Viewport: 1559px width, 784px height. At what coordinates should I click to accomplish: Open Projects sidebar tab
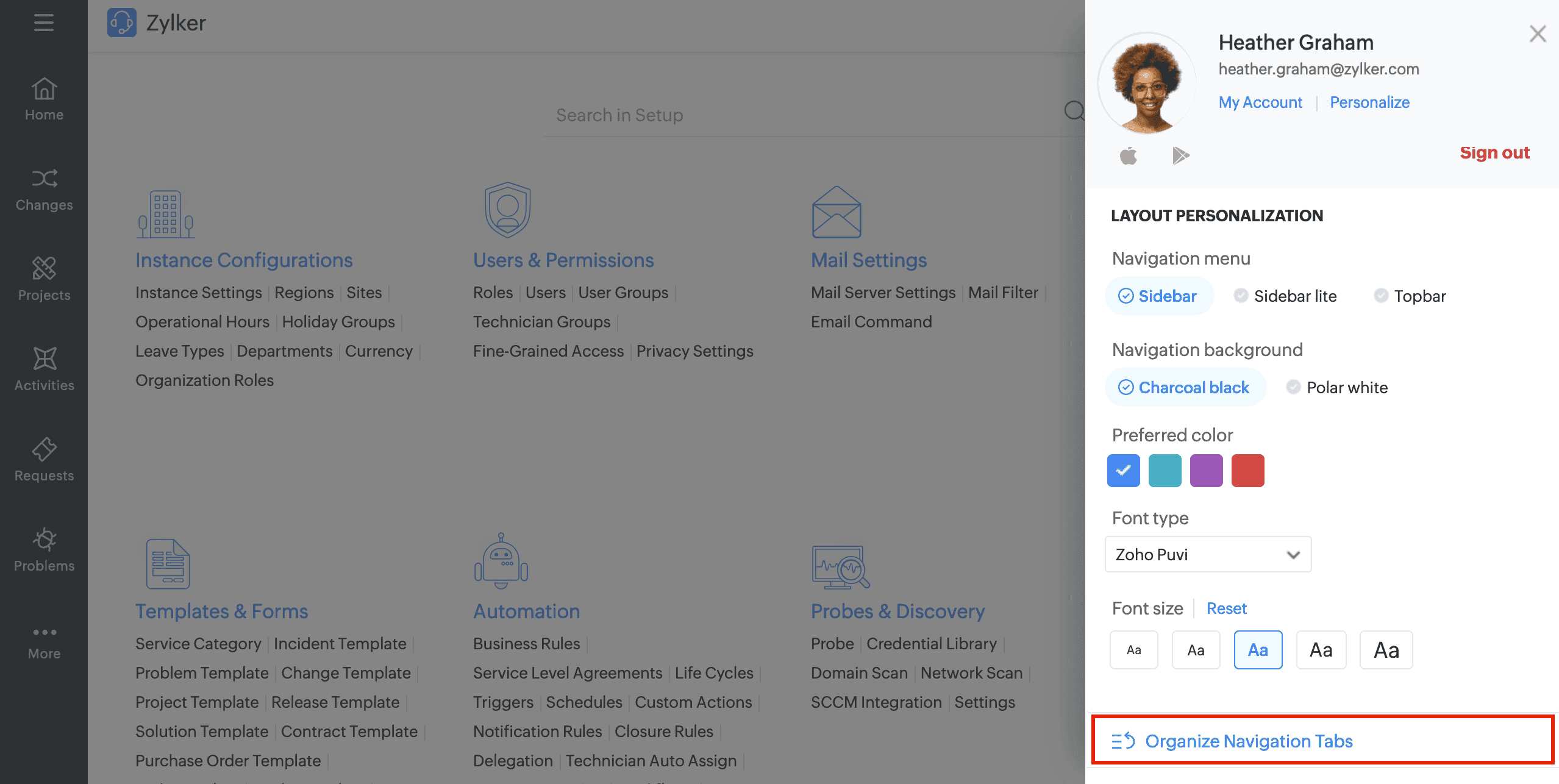[44, 279]
